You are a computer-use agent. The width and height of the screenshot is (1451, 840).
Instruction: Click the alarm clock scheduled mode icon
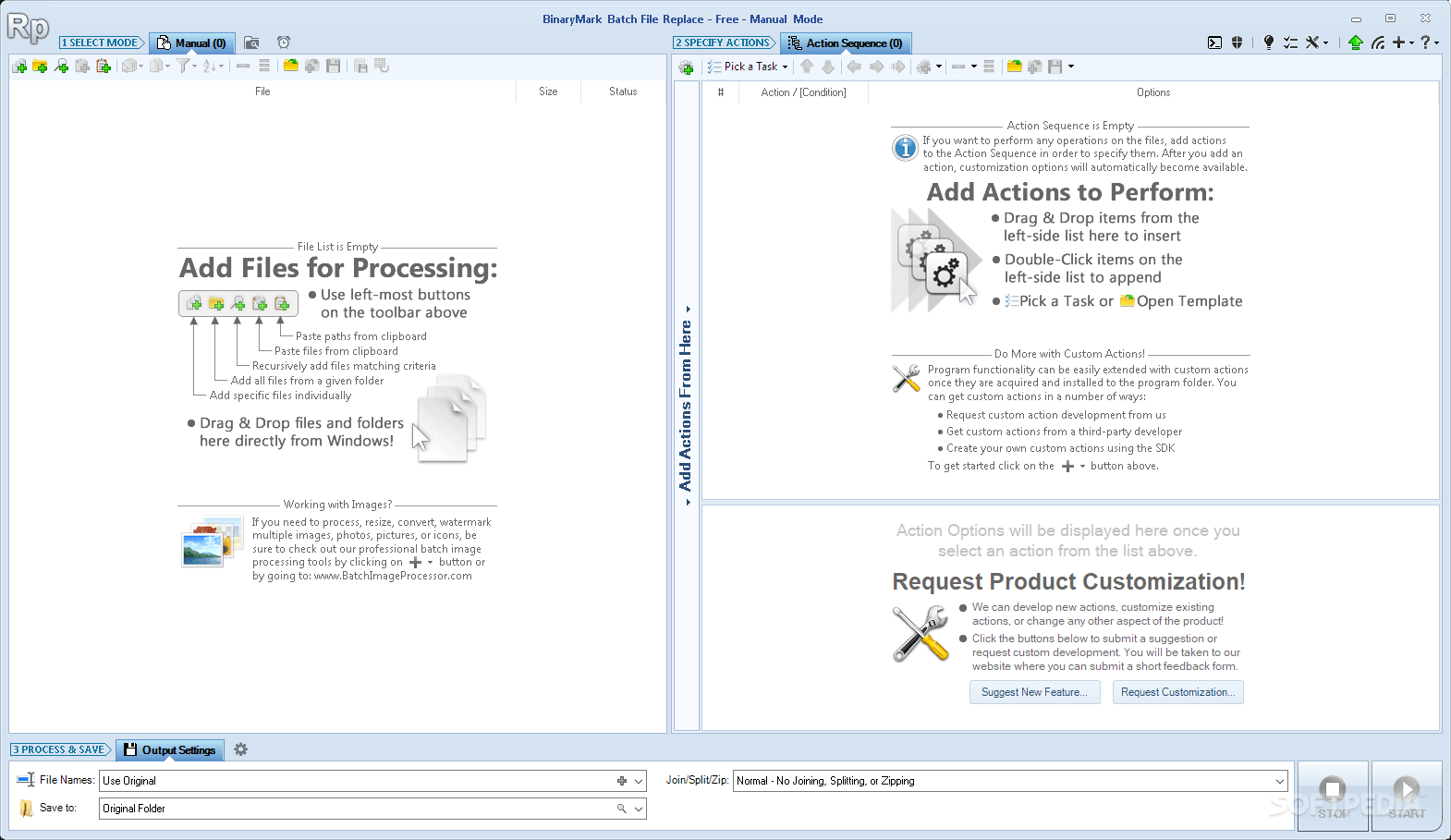pos(284,43)
